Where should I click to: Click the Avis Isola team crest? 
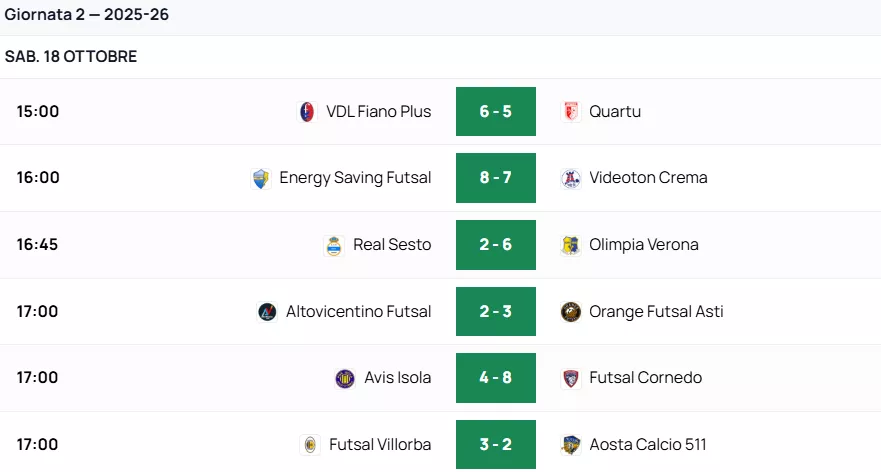point(345,378)
